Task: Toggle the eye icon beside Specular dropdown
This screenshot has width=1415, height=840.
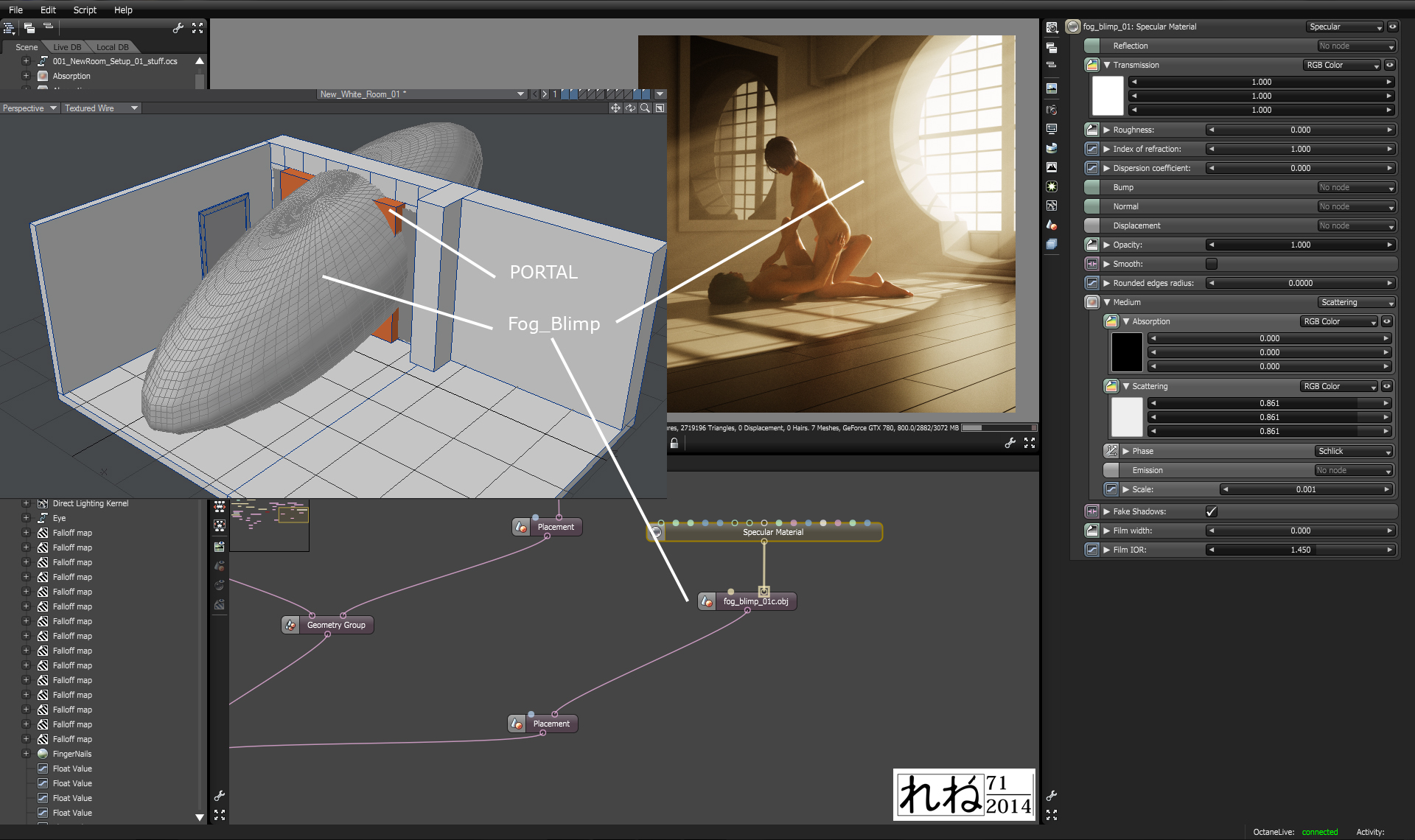Action: pos(1392,27)
